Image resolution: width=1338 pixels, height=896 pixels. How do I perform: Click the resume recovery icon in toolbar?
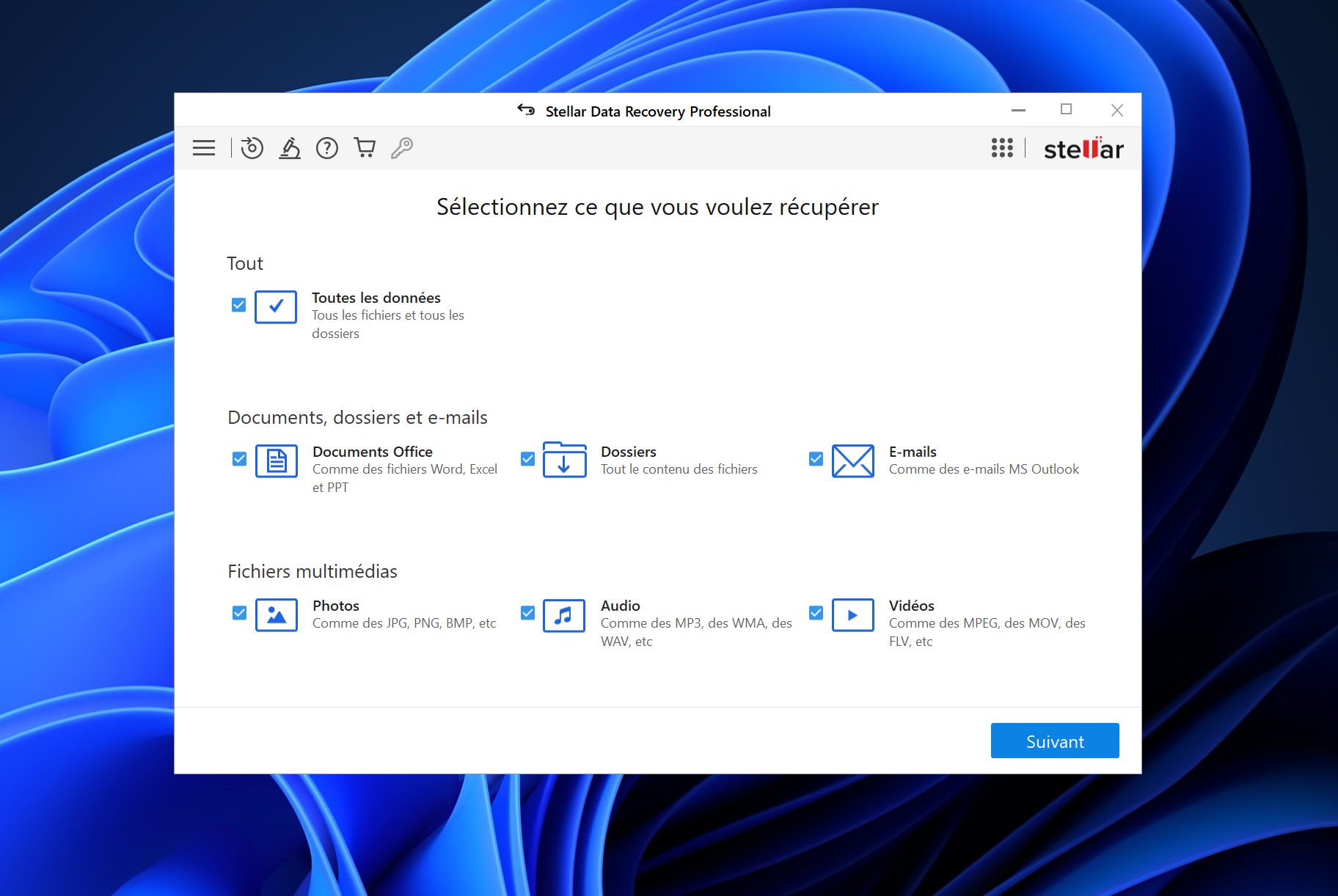coord(252,148)
